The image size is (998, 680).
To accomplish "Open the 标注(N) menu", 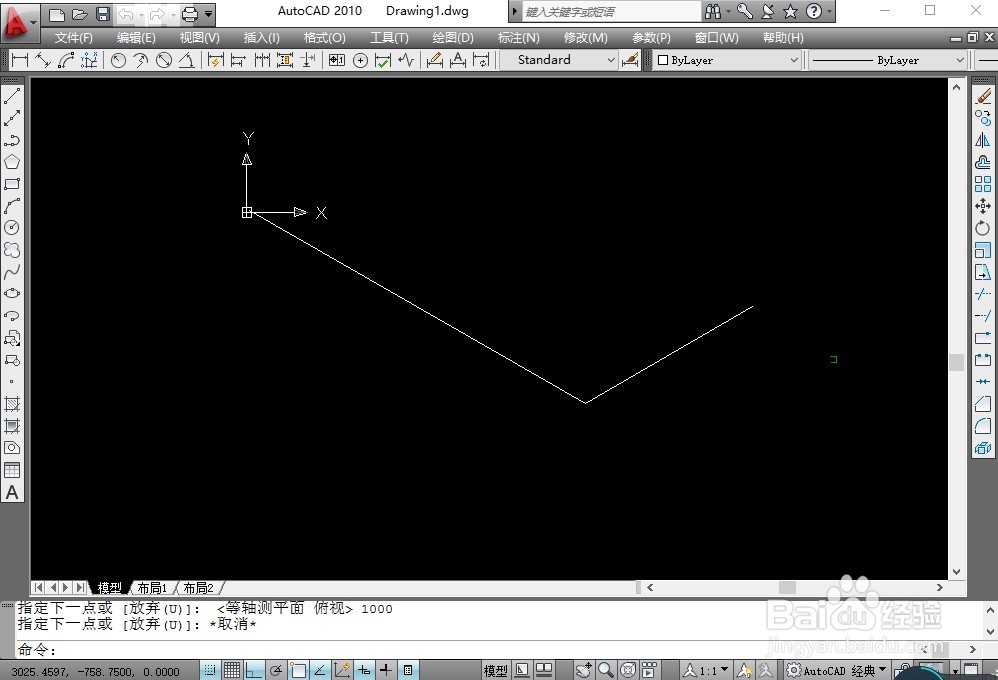I will point(518,38).
